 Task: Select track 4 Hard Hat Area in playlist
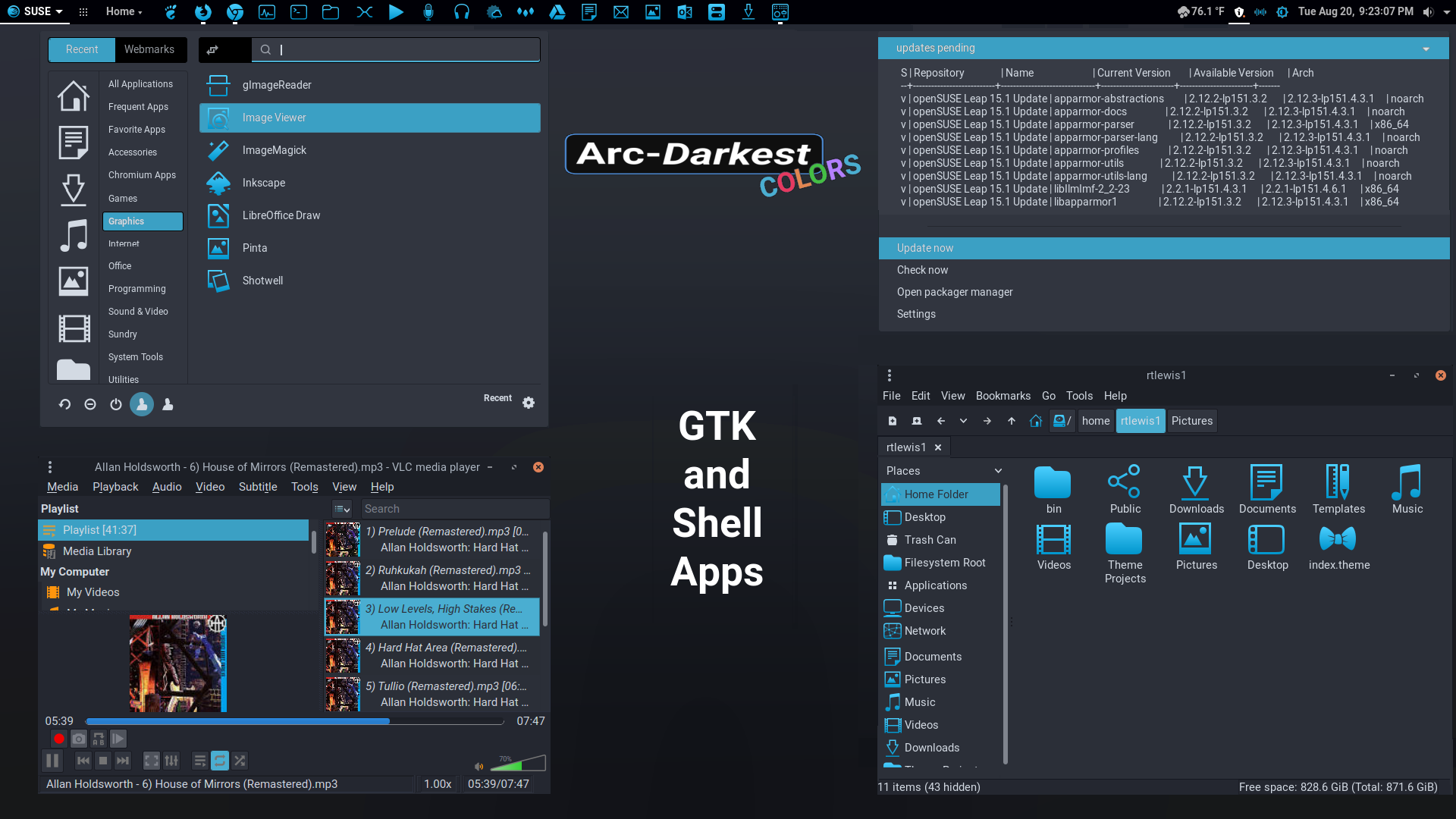[432, 655]
